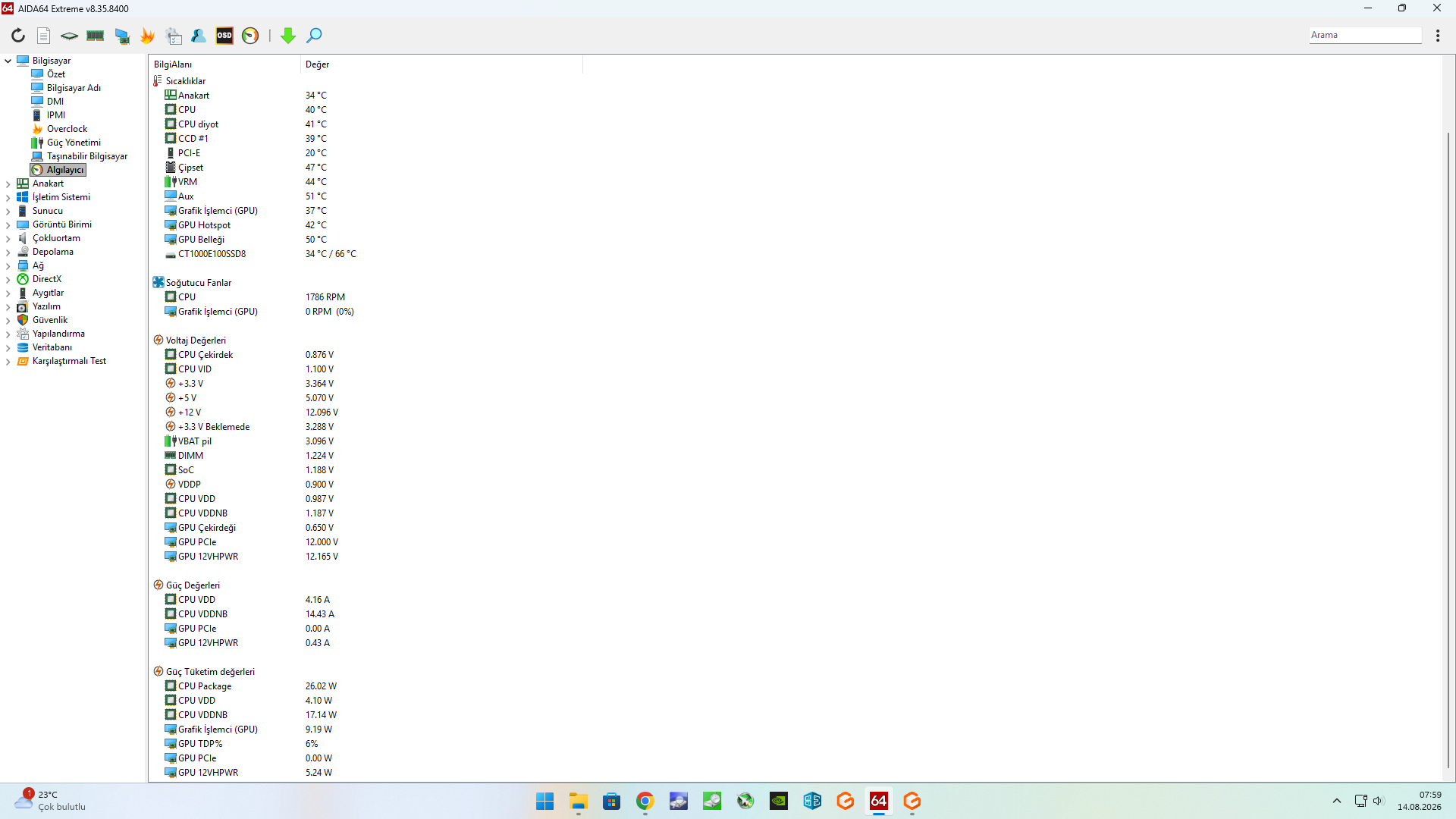This screenshot has height=819, width=1456.
Task: Select the GPU TDP% row
Action: pos(200,744)
